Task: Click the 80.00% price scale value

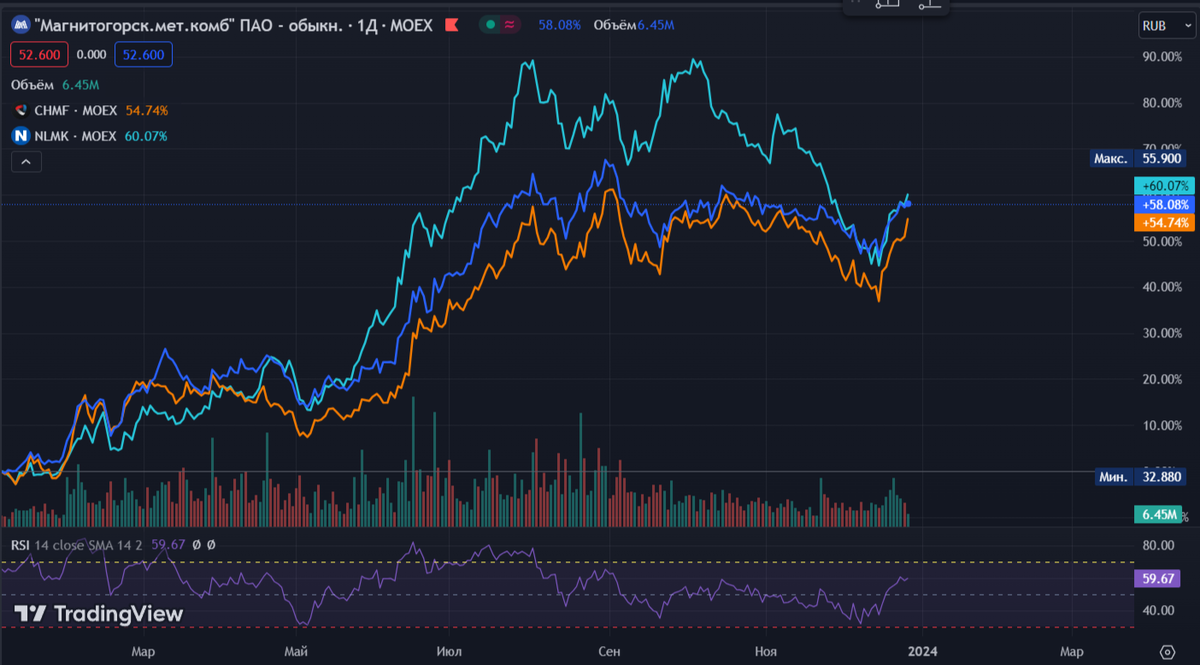Action: coord(1162,102)
